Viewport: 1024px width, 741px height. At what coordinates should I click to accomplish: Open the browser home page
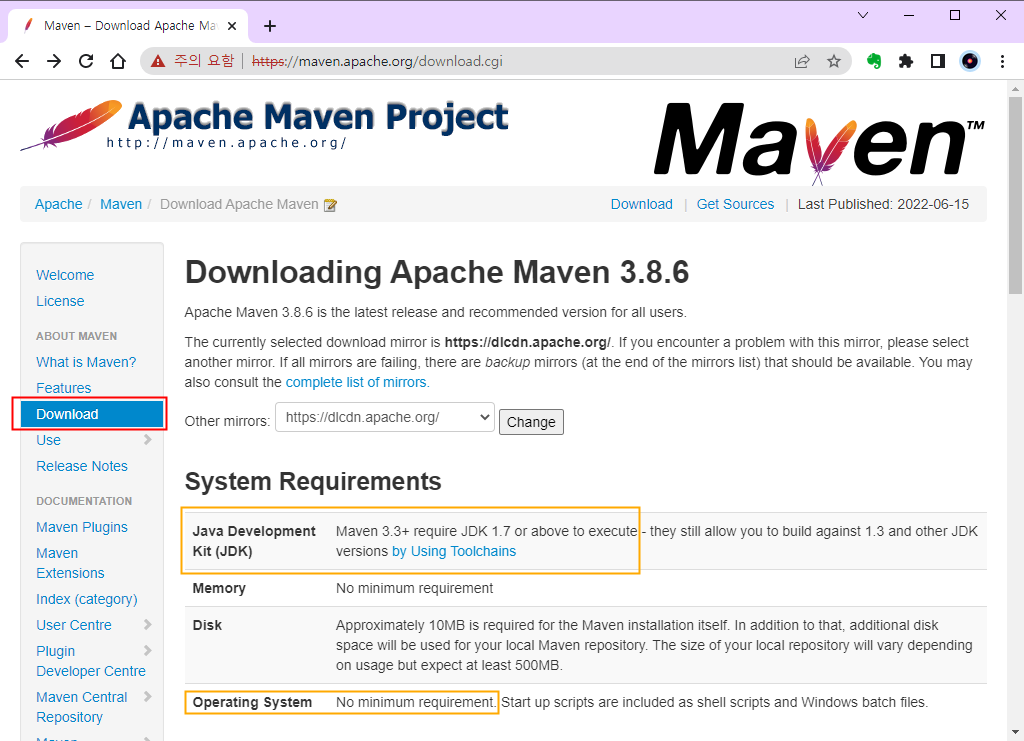tap(118, 61)
